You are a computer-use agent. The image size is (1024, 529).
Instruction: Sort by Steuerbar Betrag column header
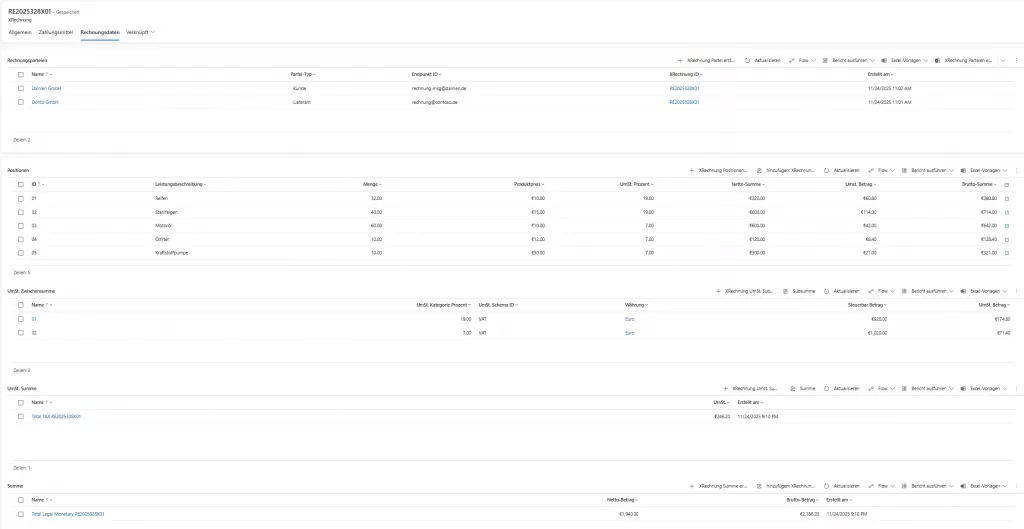(x=869, y=305)
